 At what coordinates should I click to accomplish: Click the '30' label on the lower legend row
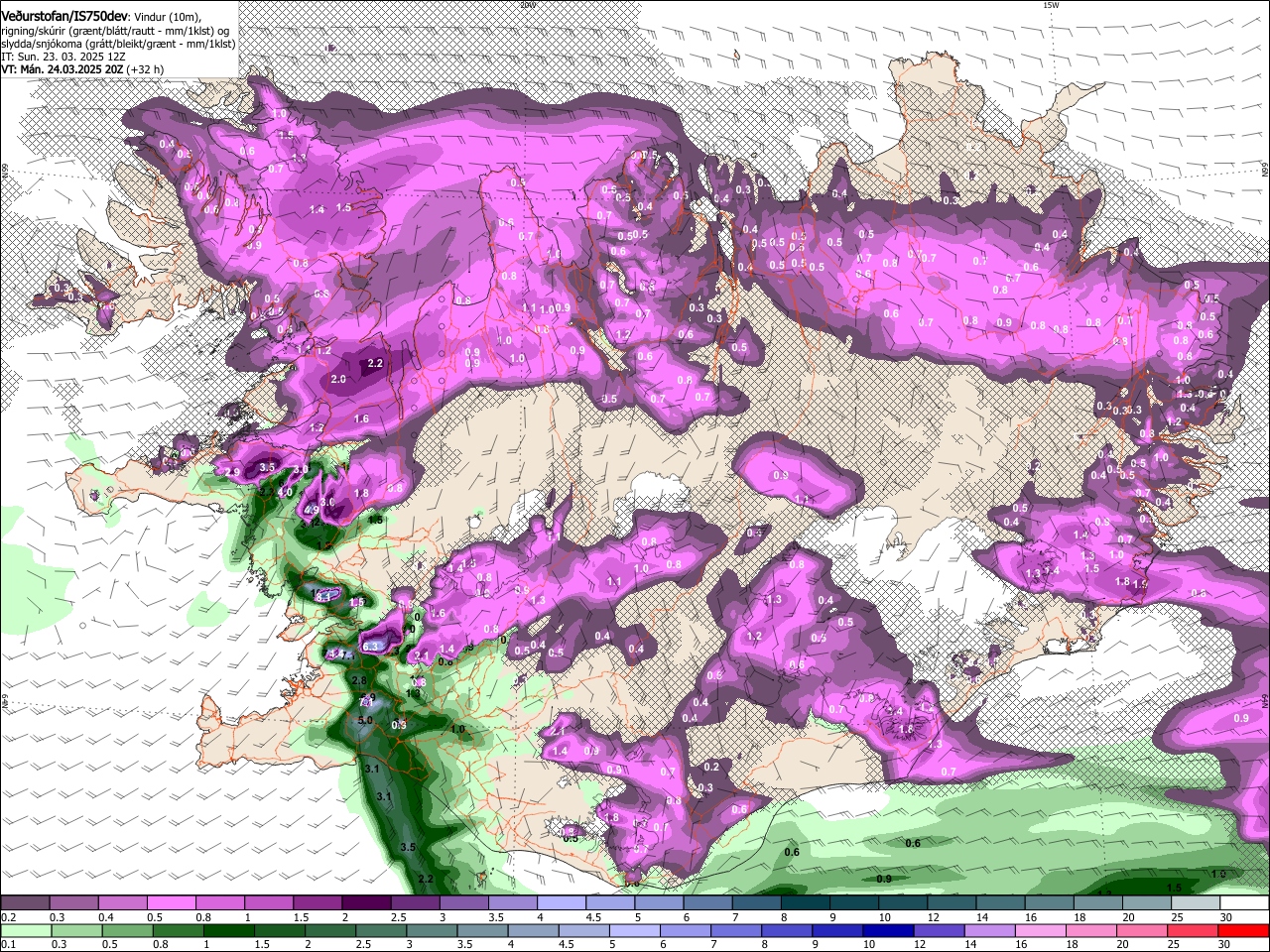pos(1223,944)
